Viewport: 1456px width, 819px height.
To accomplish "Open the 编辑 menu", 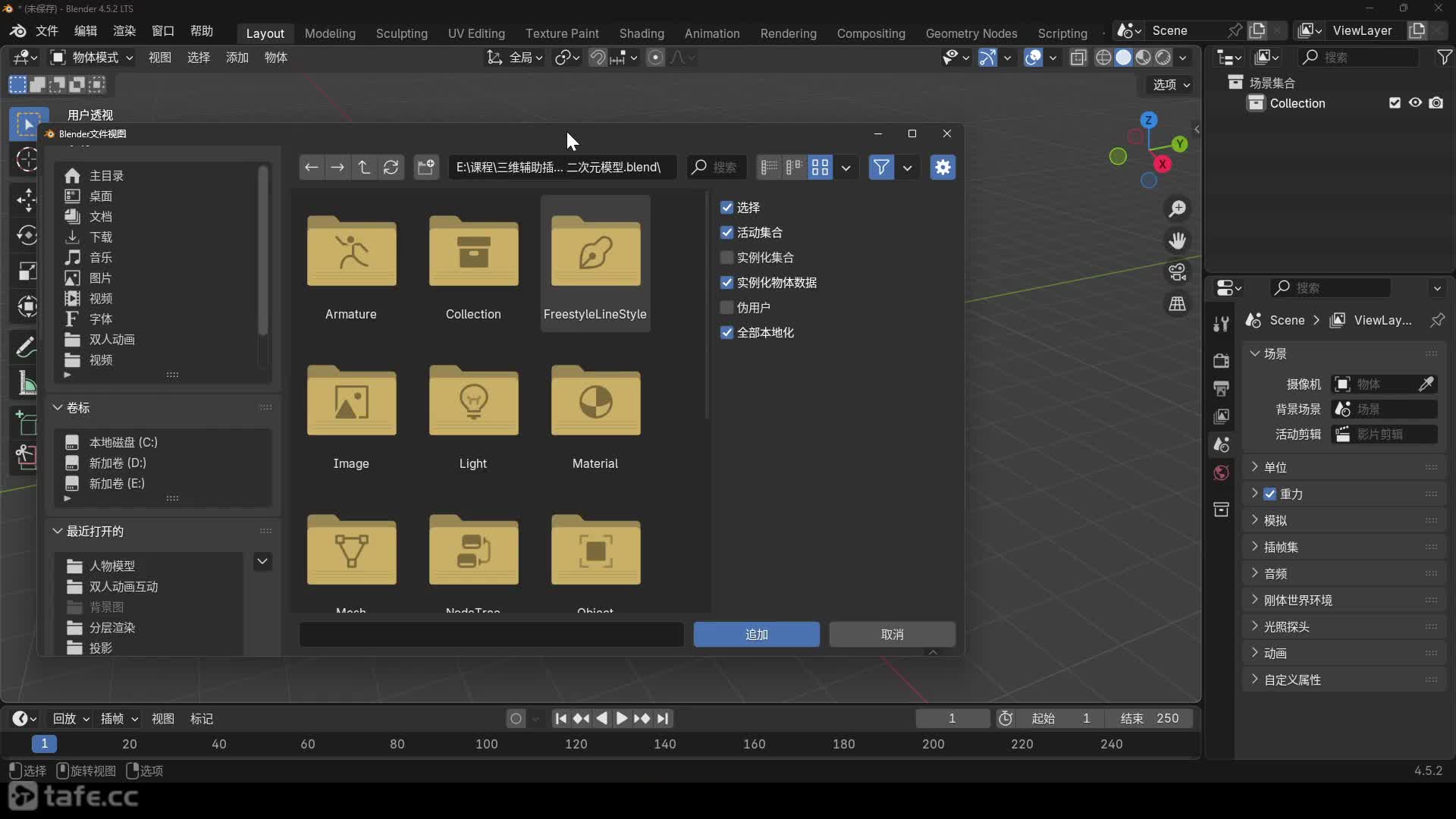I will (x=85, y=31).
